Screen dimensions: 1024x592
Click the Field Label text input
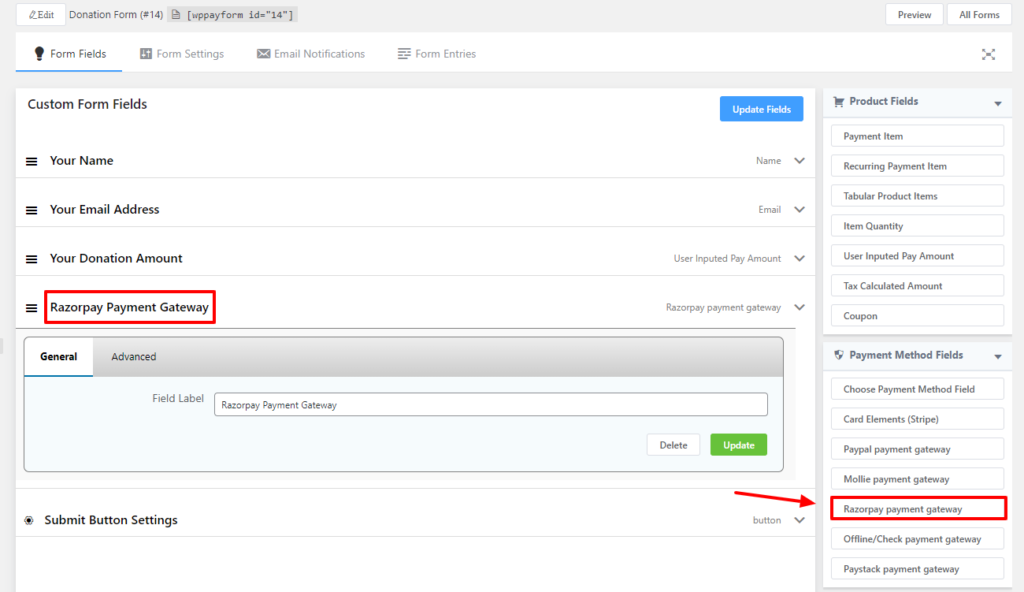tap(490, 404)
